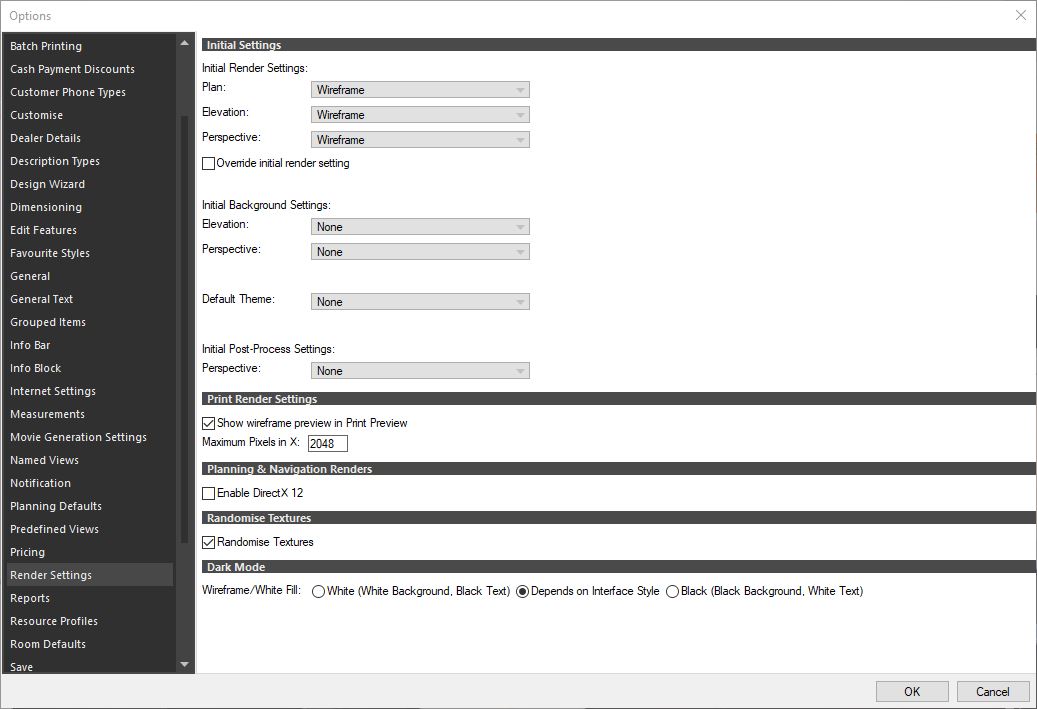Open the Movie Generation Settings page

[x=78, y=436]
